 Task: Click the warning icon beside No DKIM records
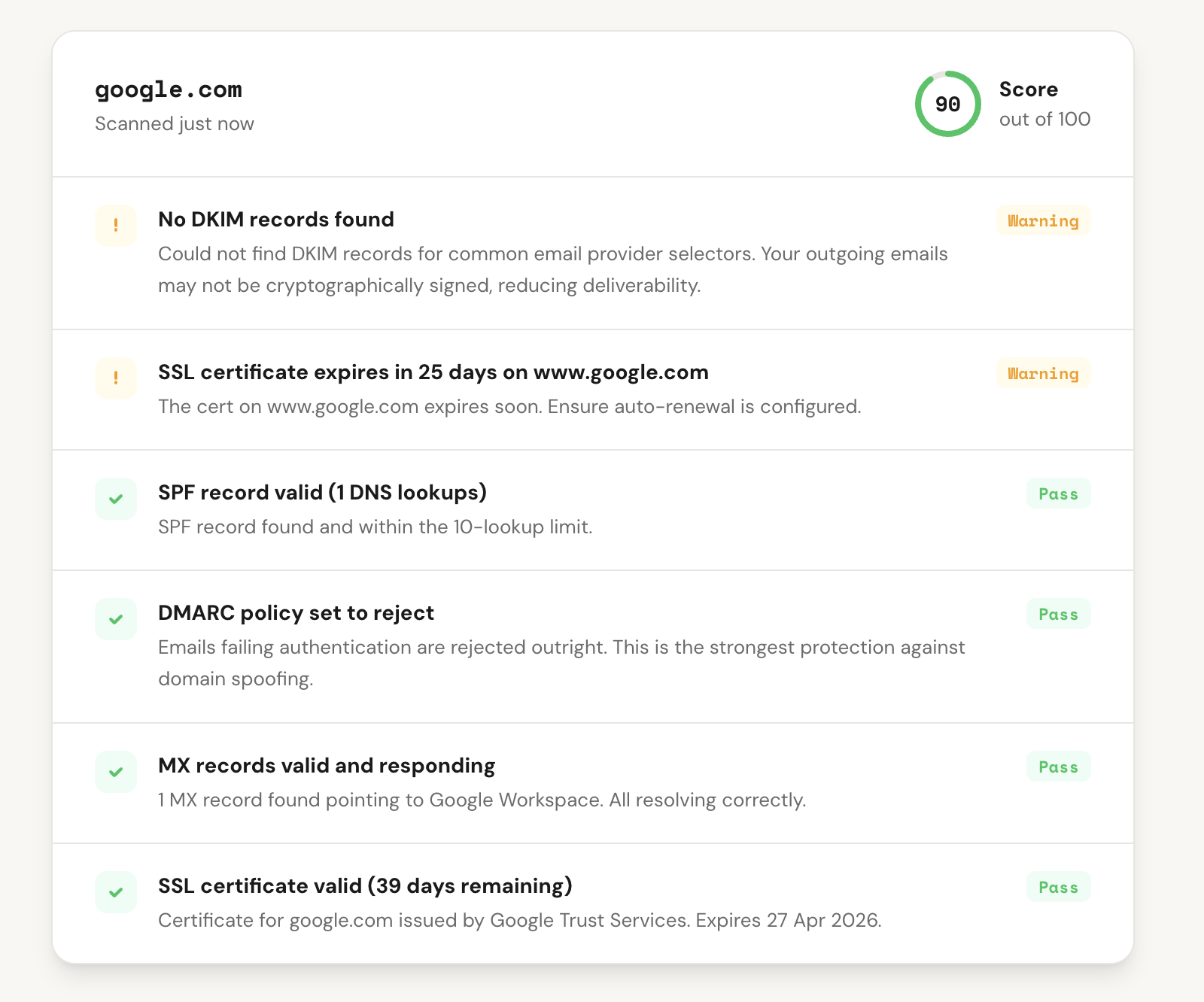click(116, 225)
